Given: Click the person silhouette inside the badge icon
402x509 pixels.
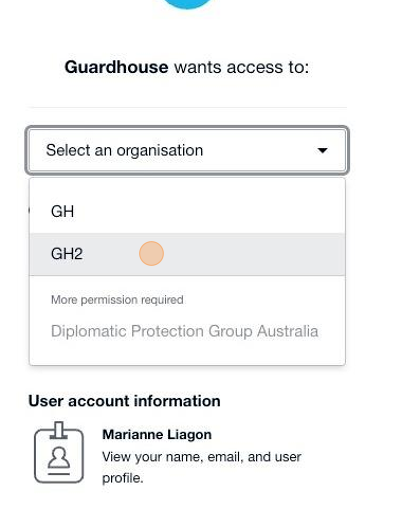Looking at the screenshot, I should coord(59,457).
